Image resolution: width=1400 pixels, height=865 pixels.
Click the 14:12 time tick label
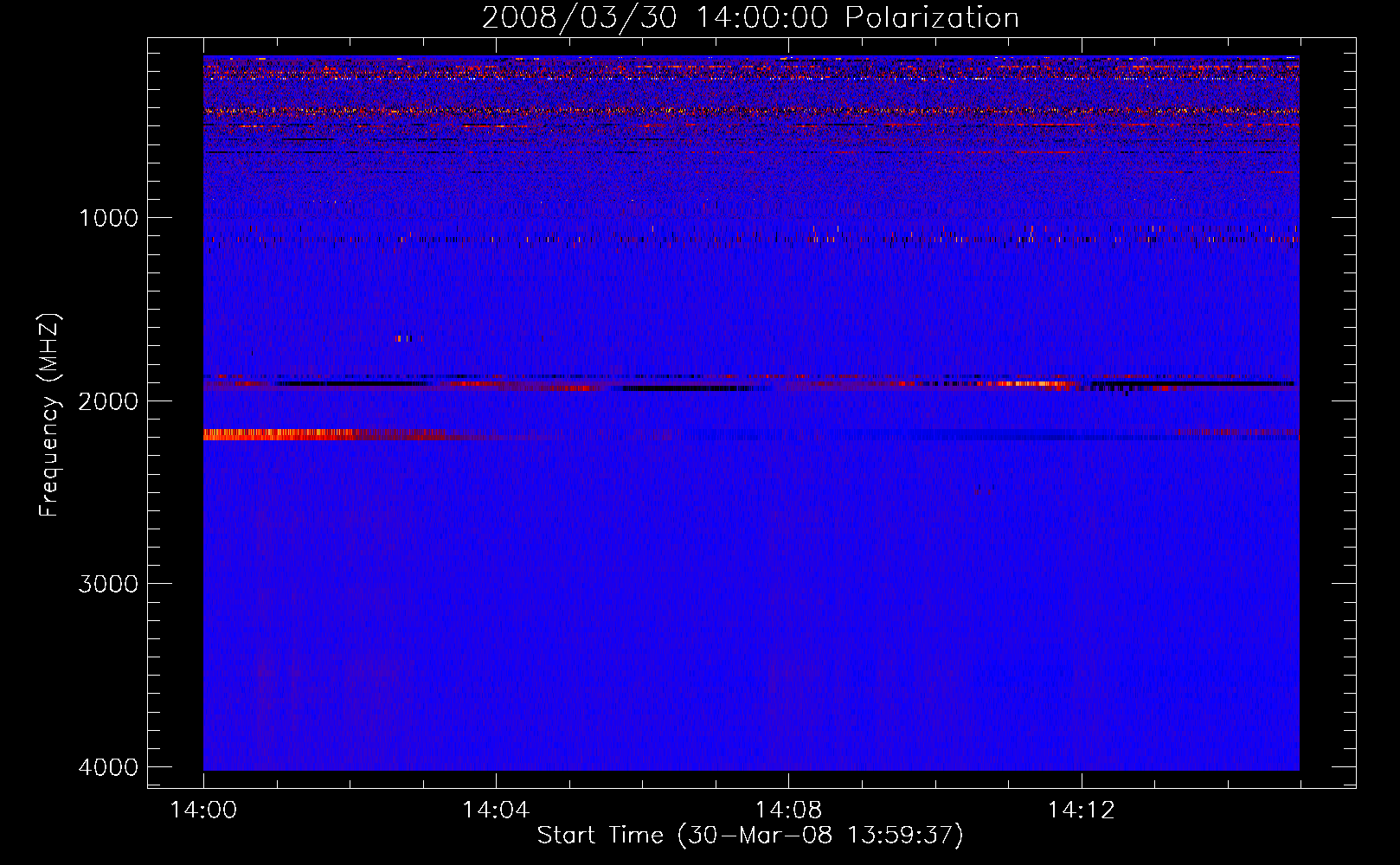(x=1081, y=811)
